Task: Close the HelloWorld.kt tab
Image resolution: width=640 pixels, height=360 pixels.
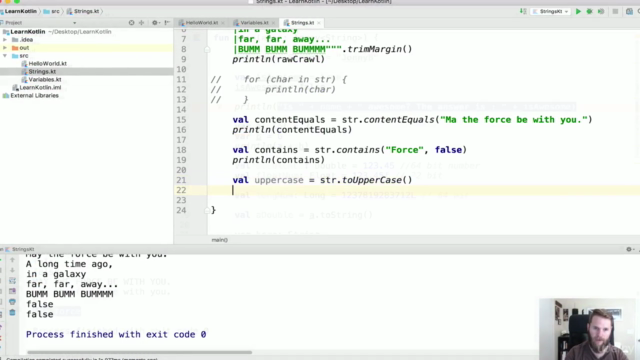Action: (x=223, y=23)
